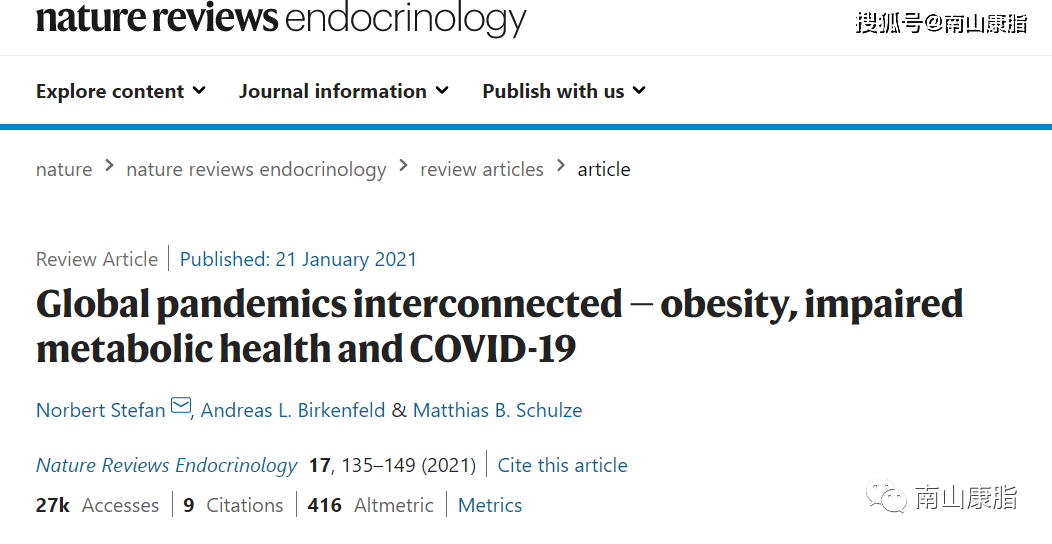Open author Matthias B. Schulze link
Viewport: 1052px width, 544px height.
click(x=498, y=410)
